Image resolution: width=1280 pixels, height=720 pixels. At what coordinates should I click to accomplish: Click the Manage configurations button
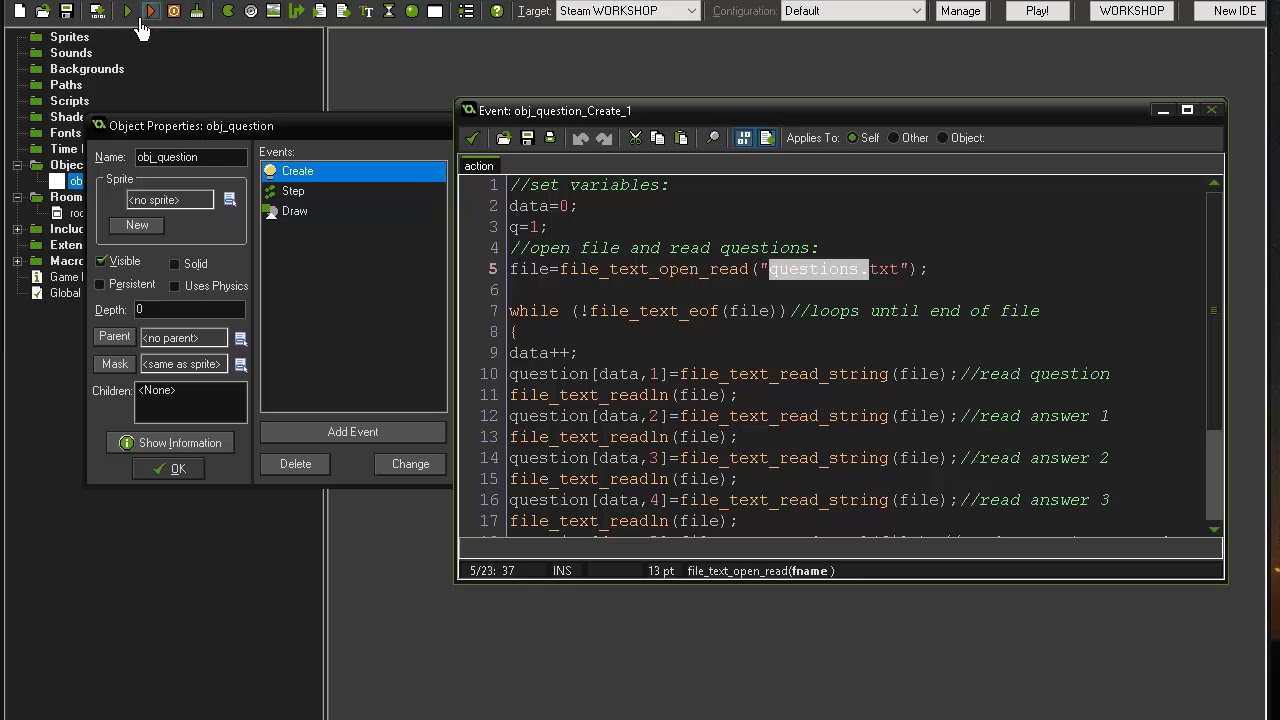960,11
